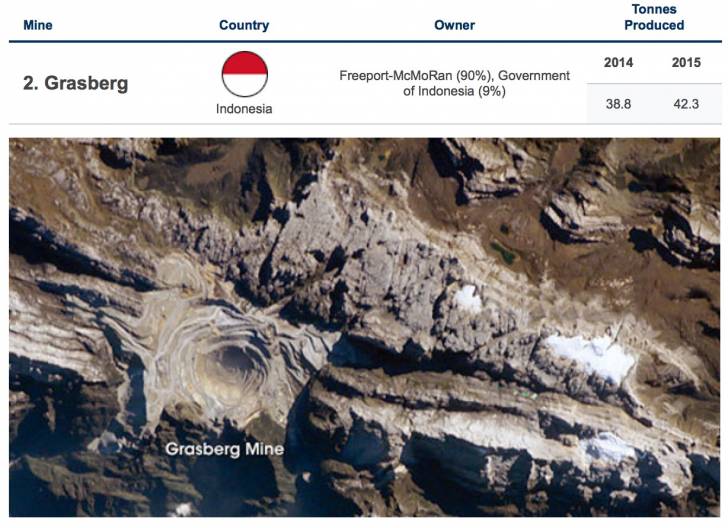Click the small snow patch near ridge center
Viewport: 728px width, 528px height.
pos(468,299)
